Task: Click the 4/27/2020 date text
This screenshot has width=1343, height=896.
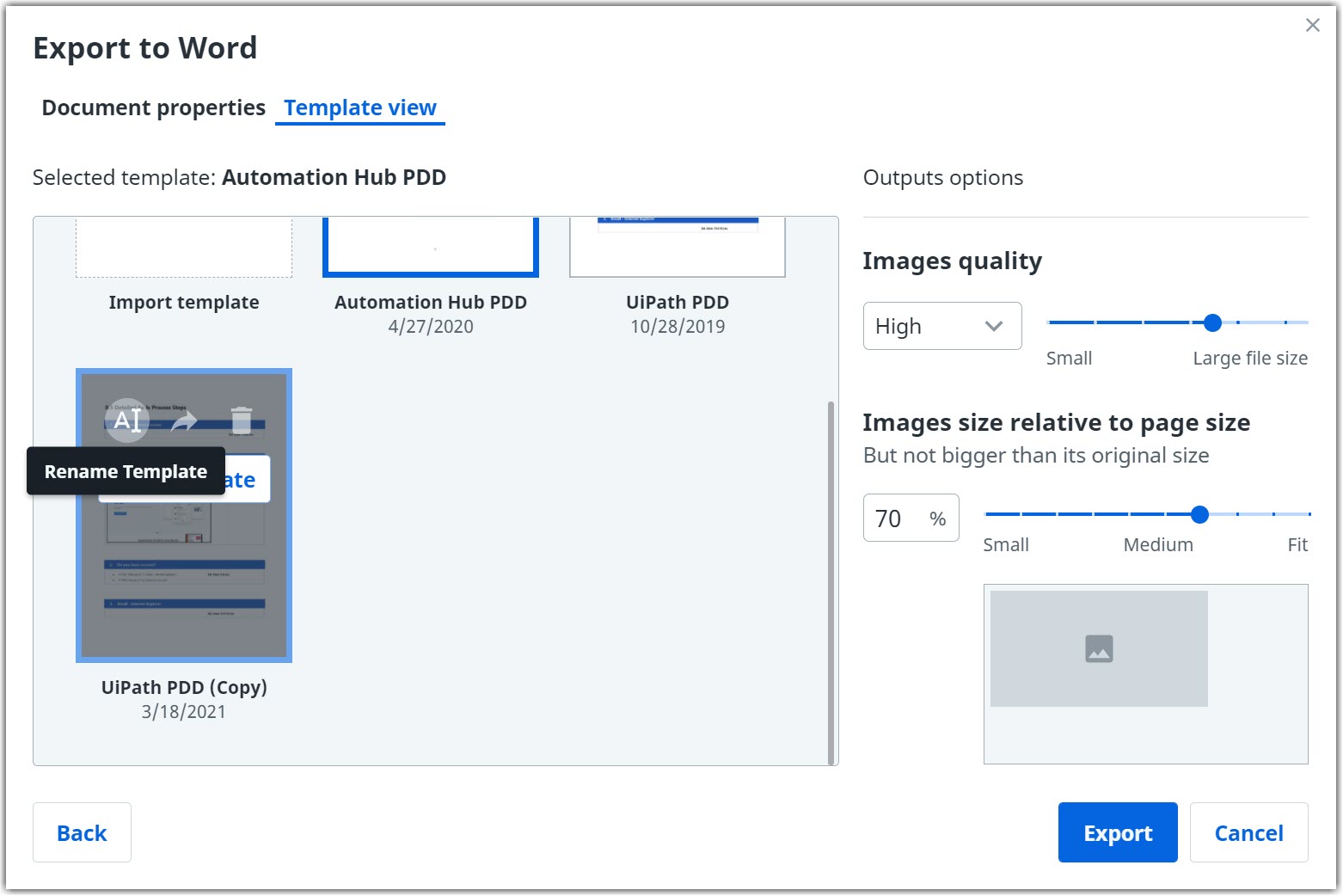Action: (x=431, y=326)
